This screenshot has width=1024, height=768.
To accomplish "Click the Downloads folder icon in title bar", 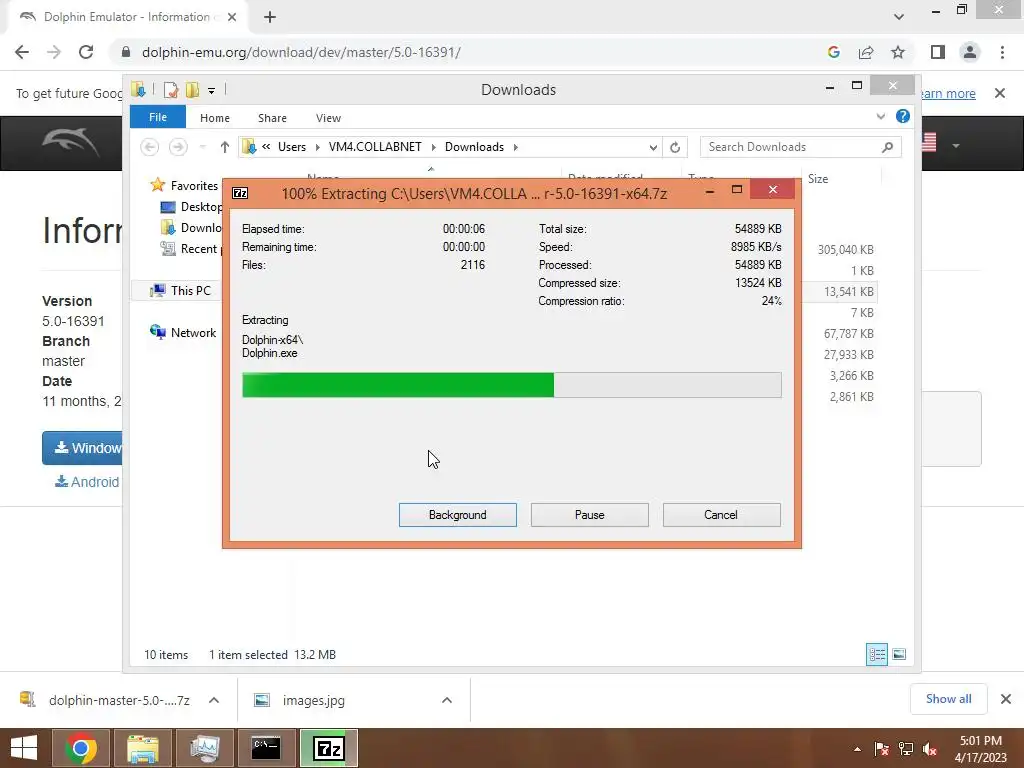I will point(138,89).
